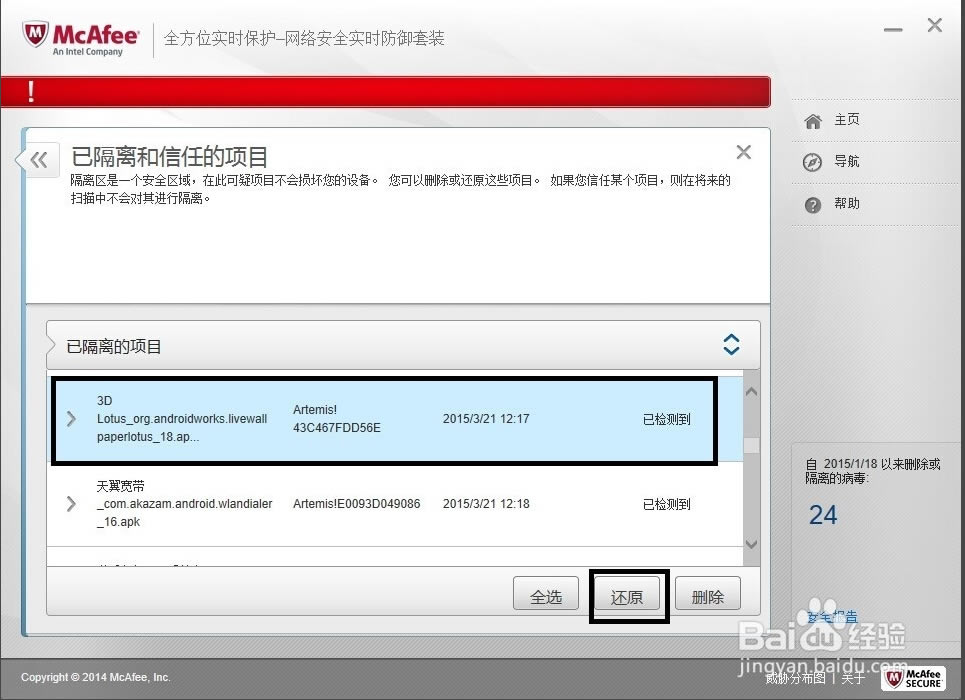This screenshot has height=700, width=965.
Task: Click the question mark help icon
Action: tap(813, 204)
